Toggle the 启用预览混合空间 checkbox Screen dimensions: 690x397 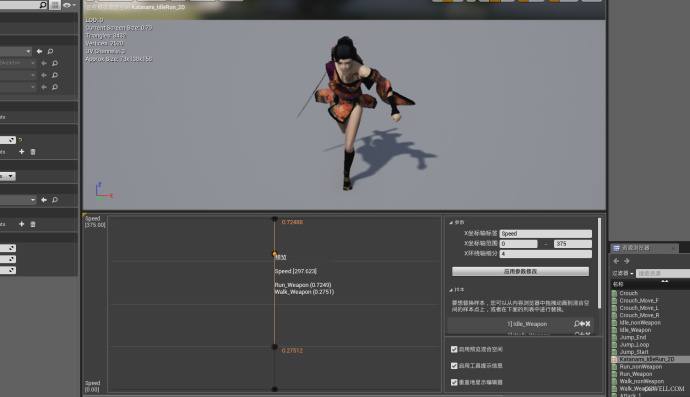pos(454,349)
